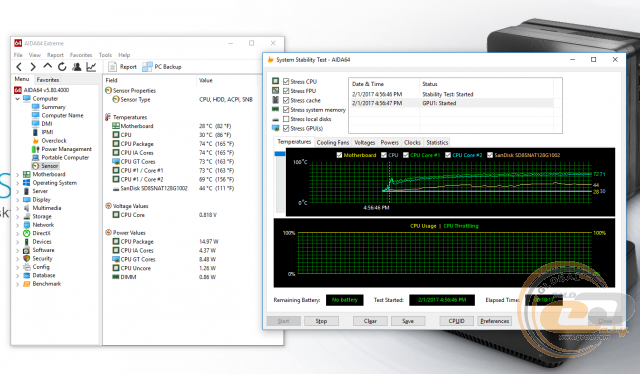Toggle the Stress GPU(s) checkbox
640x374 pixels.
(286, 128)
